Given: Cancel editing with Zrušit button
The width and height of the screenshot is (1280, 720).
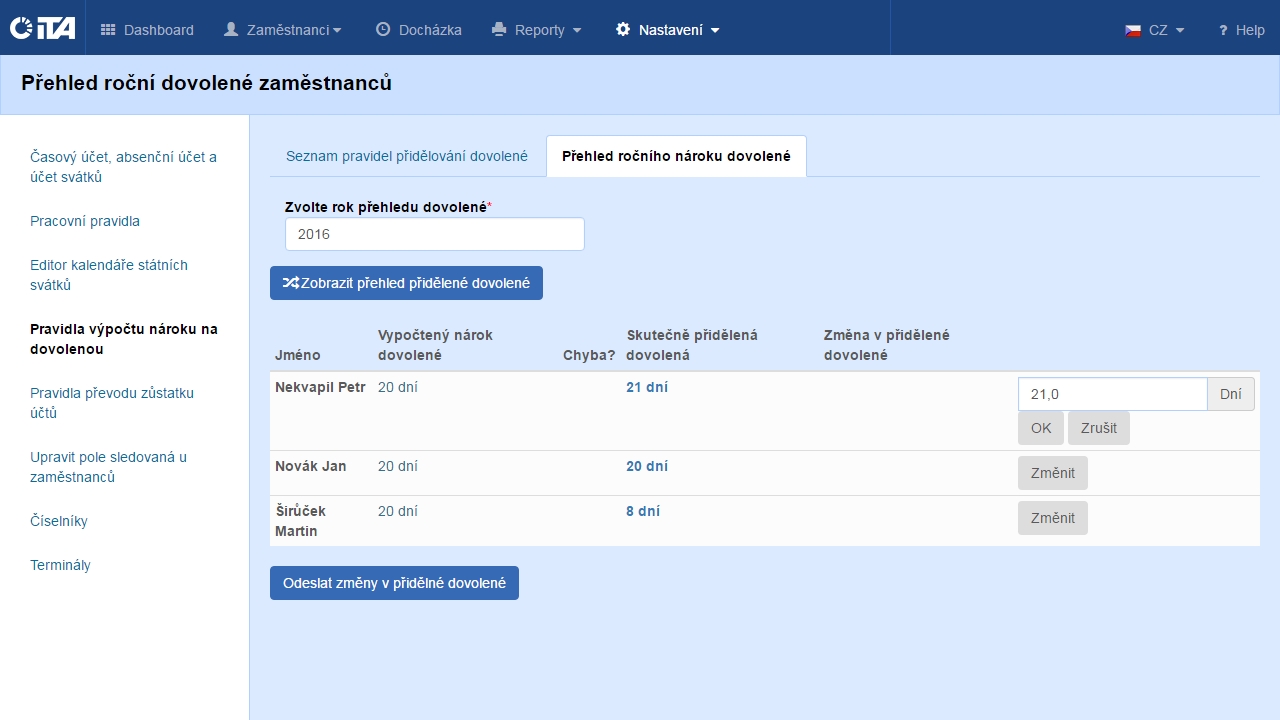Looking at the screenshot, I should (x=1098, y=428).
